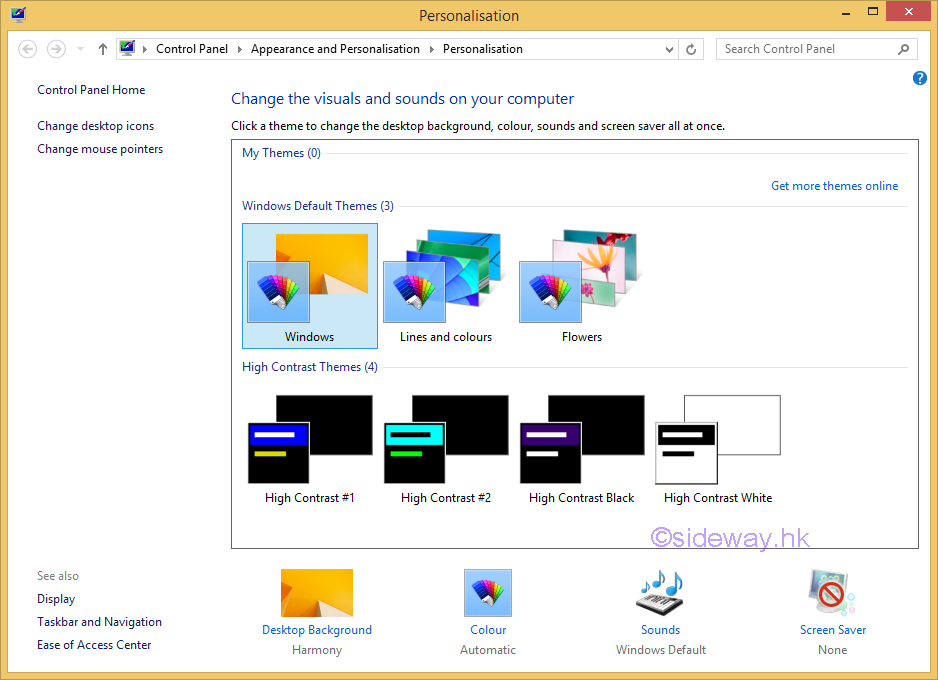Viewport: 938px width, 680px height.
Task: Open the recent locations dropdown arrow
Action: (x=81, y=49)
